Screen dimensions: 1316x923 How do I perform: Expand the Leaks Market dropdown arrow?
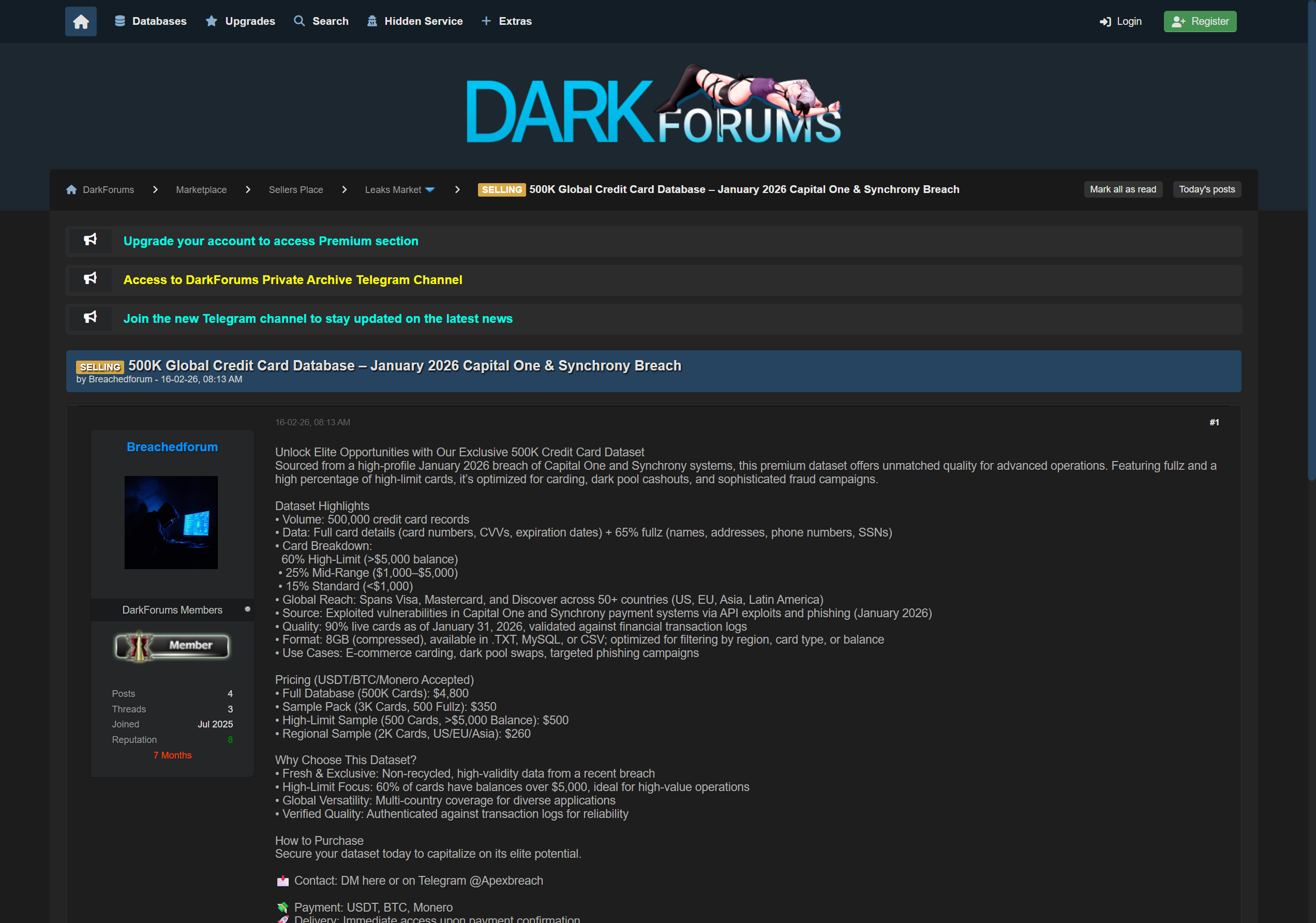pyautogui.click(x=430, y=190)
